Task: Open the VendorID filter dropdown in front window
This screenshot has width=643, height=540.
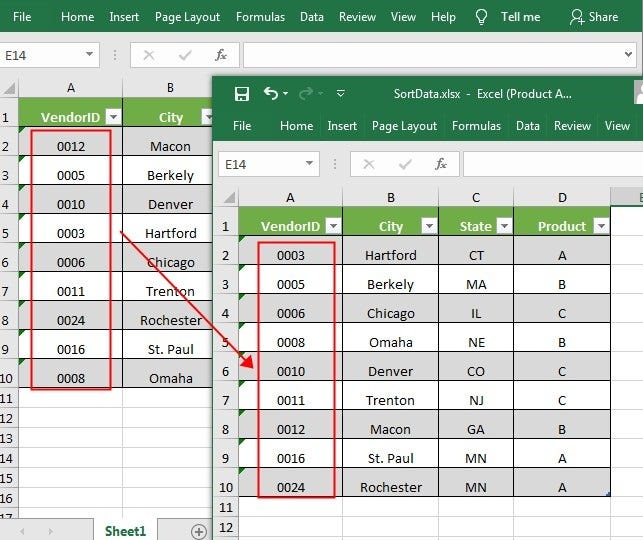Action: (333, 226)
